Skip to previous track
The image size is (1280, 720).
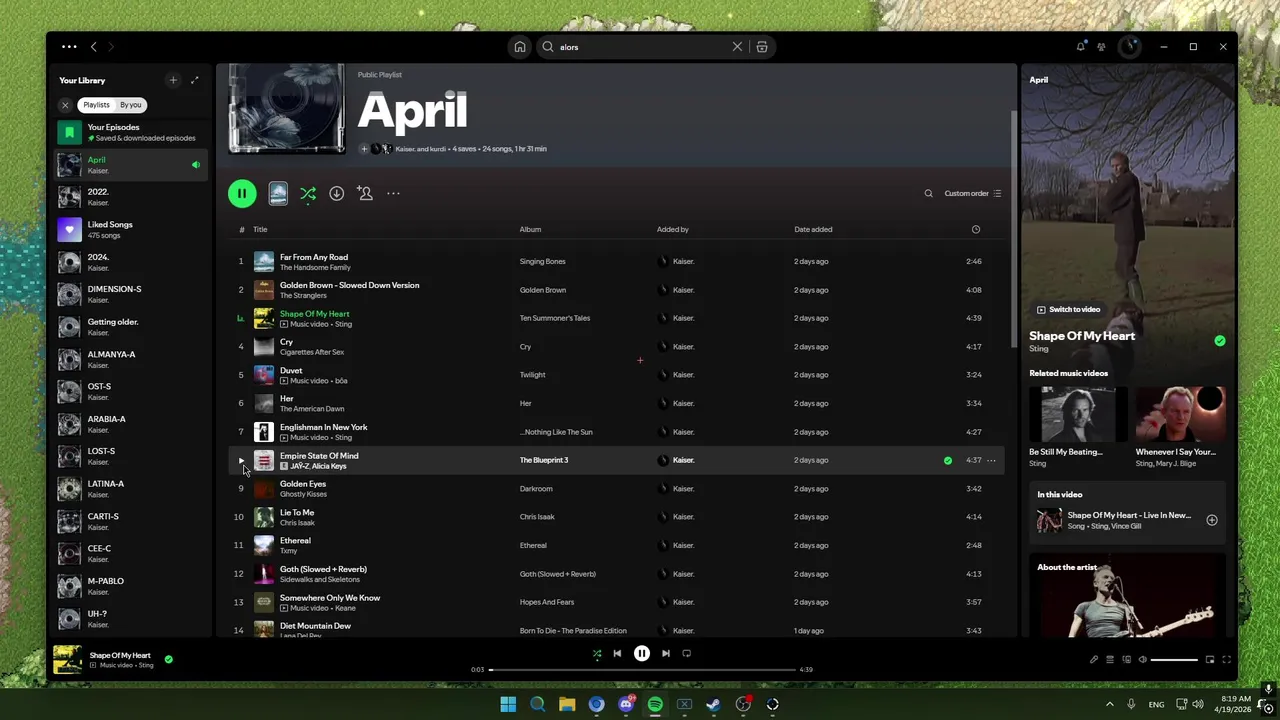[x=617, y=654]
